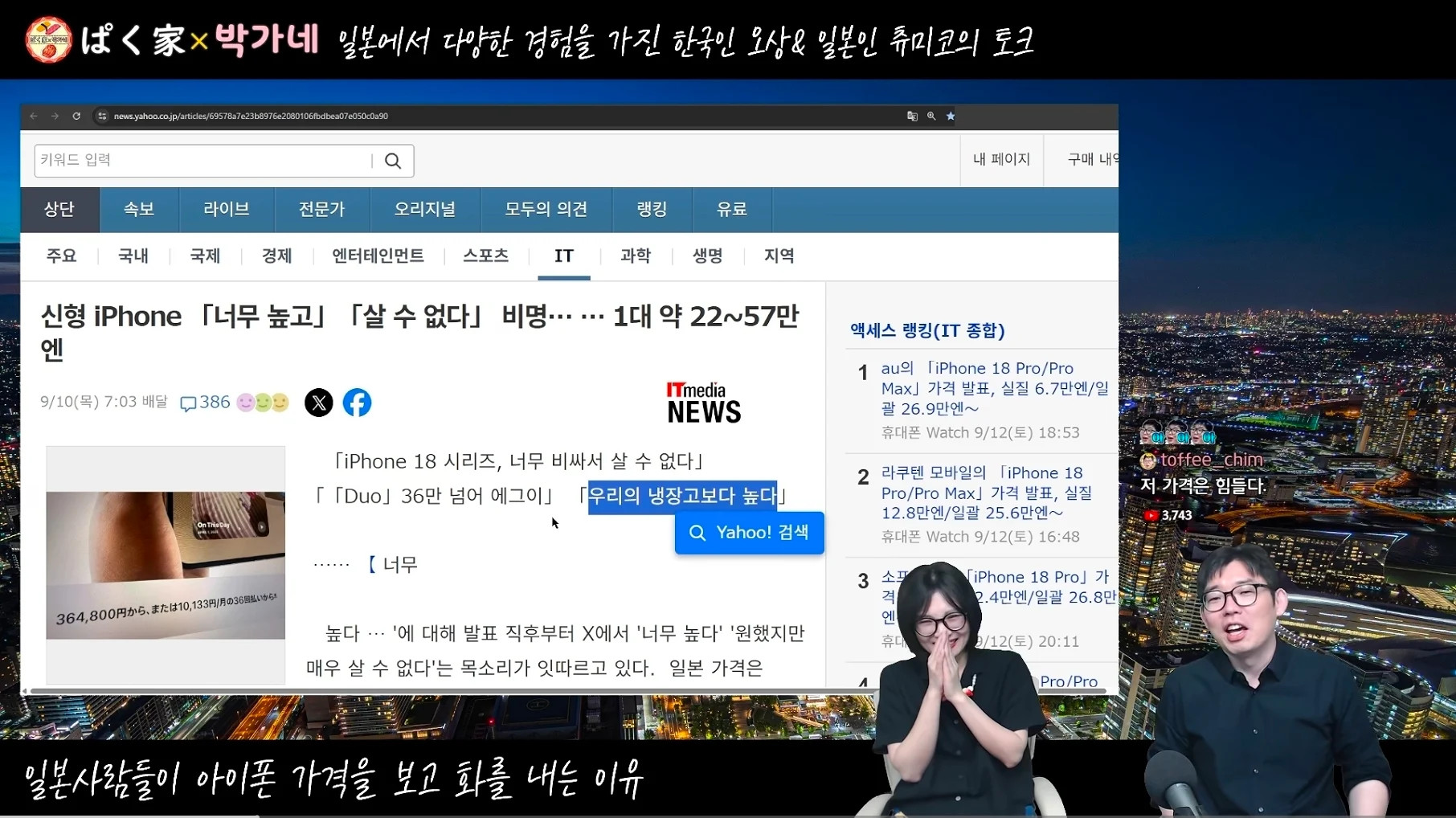Focus the keyword search field
This screenshot has width=1456, height=818.
coord(203,161)
